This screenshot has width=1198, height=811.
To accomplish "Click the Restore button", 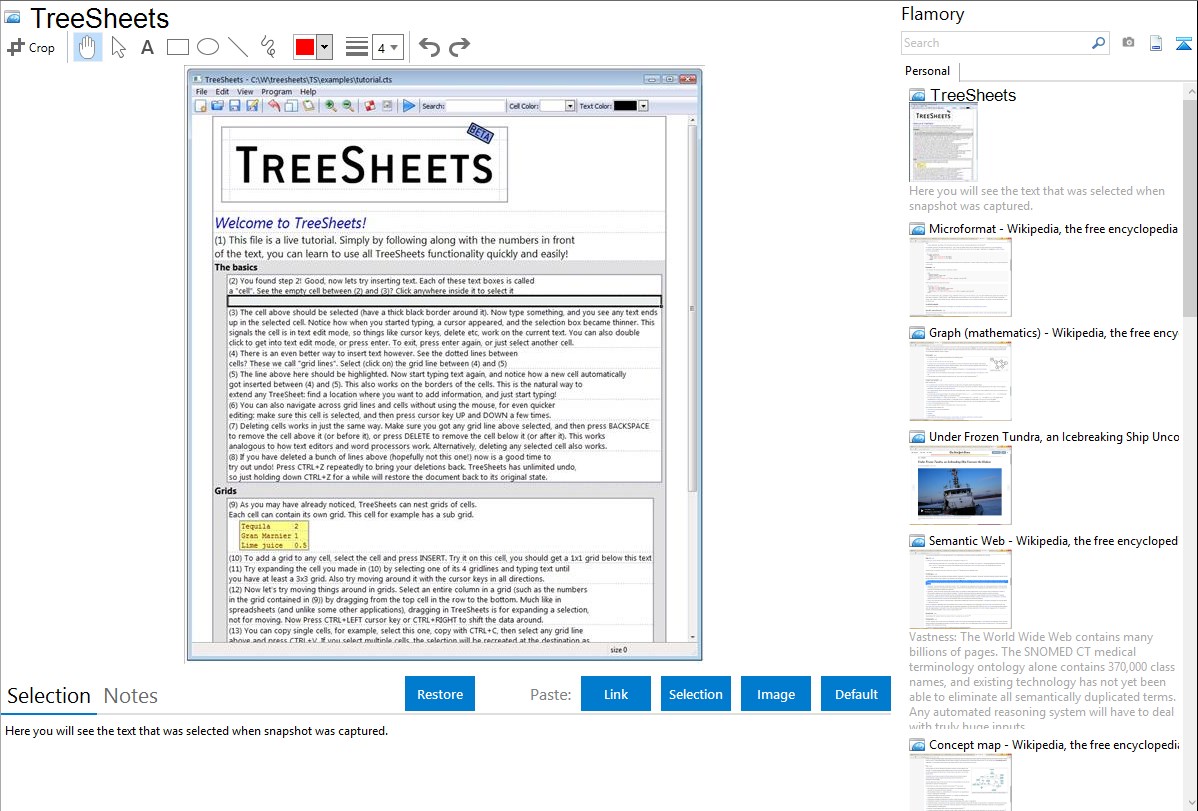I will point(440,694).
